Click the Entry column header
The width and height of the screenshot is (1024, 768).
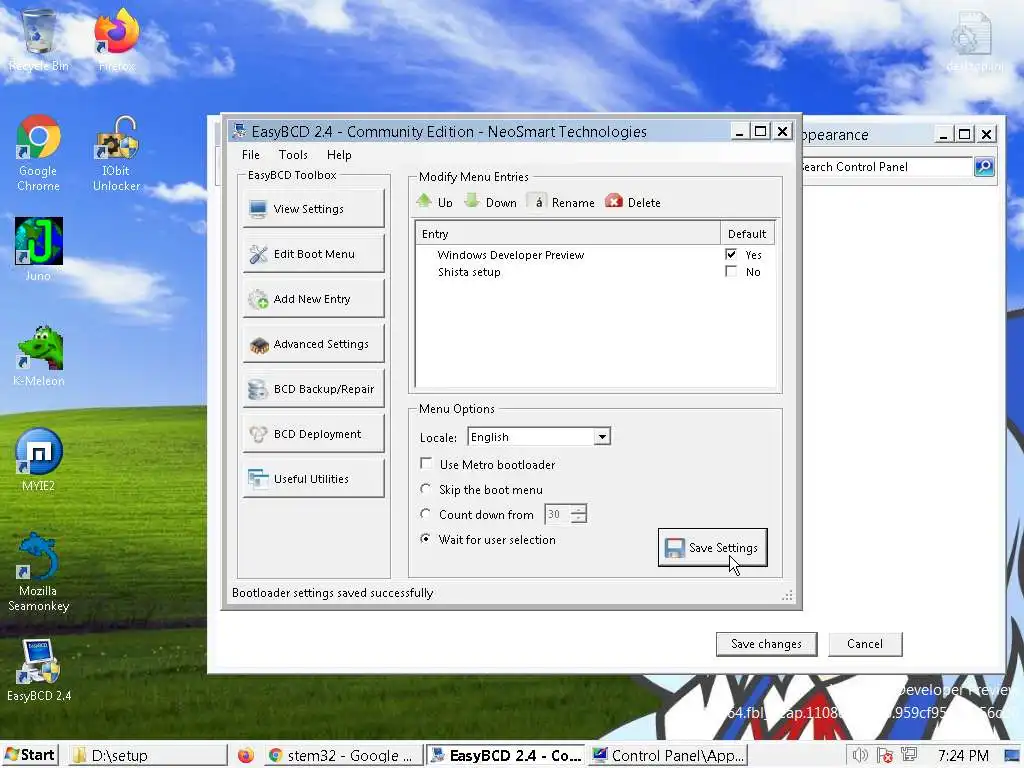coord(568,234)
